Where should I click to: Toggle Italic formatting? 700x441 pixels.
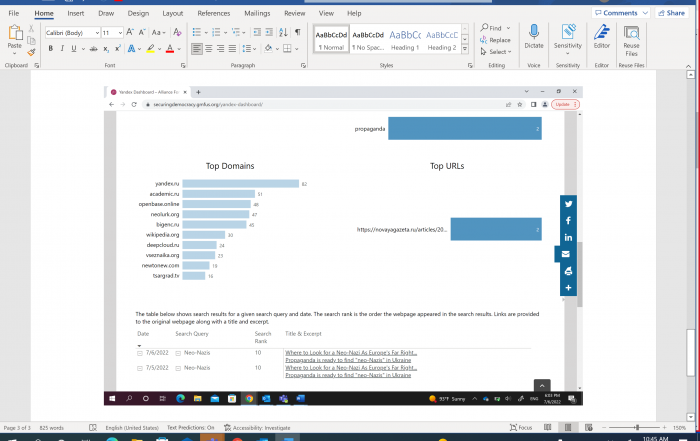point(62,49)
